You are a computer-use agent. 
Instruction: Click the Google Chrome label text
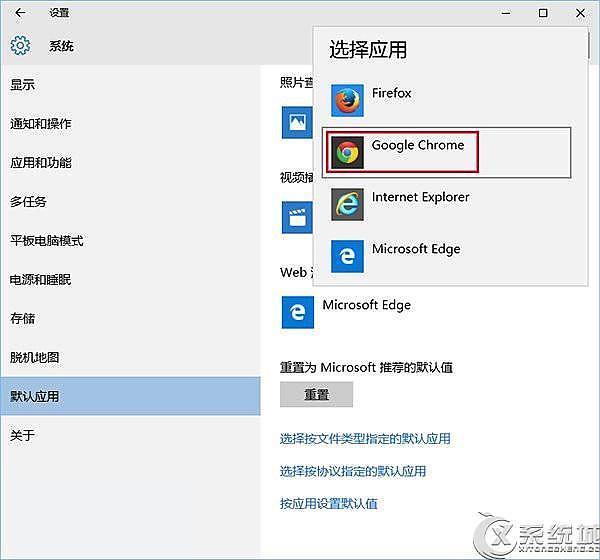coord(418,145)
